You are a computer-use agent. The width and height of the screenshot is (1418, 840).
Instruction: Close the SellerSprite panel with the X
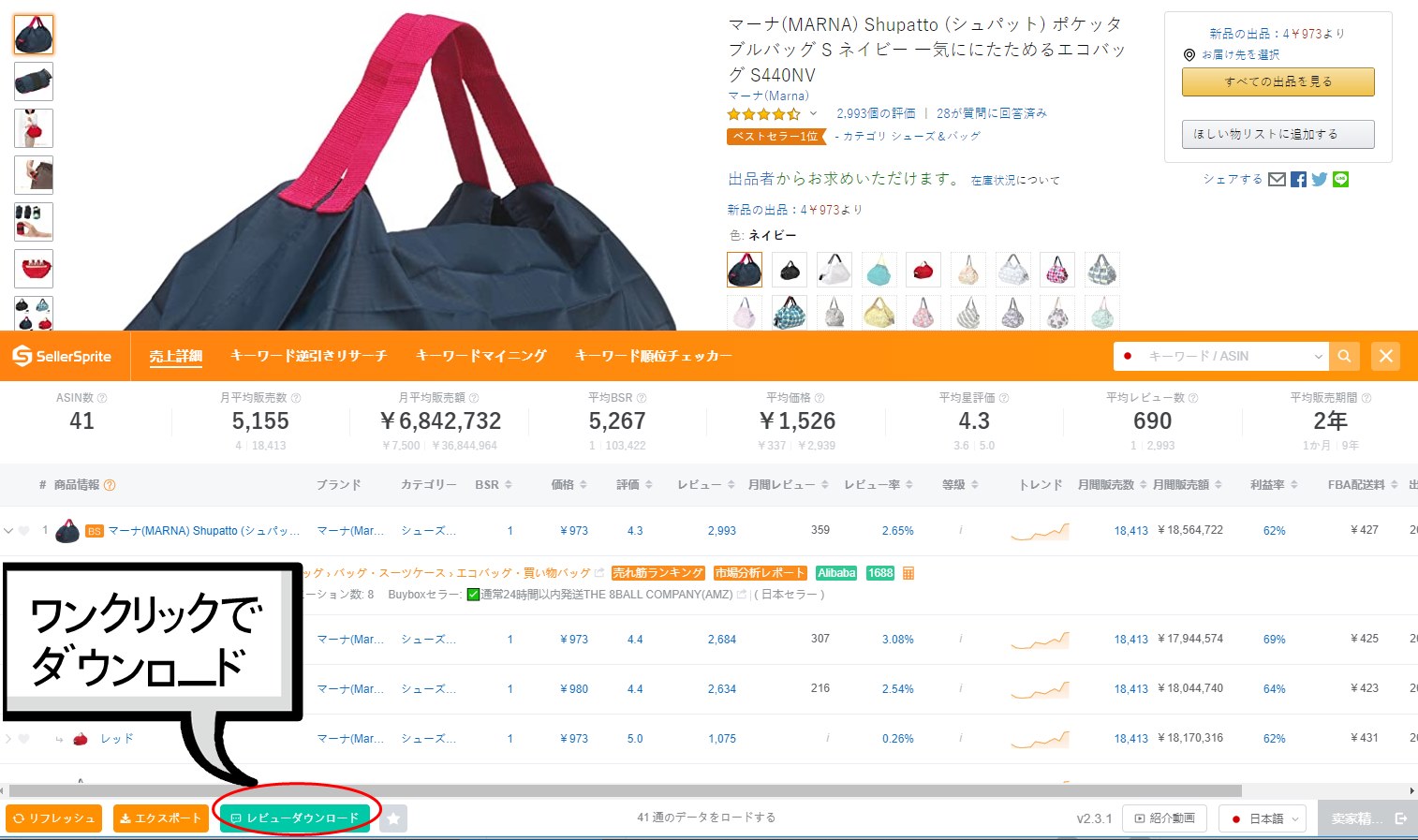point(1386,356)
